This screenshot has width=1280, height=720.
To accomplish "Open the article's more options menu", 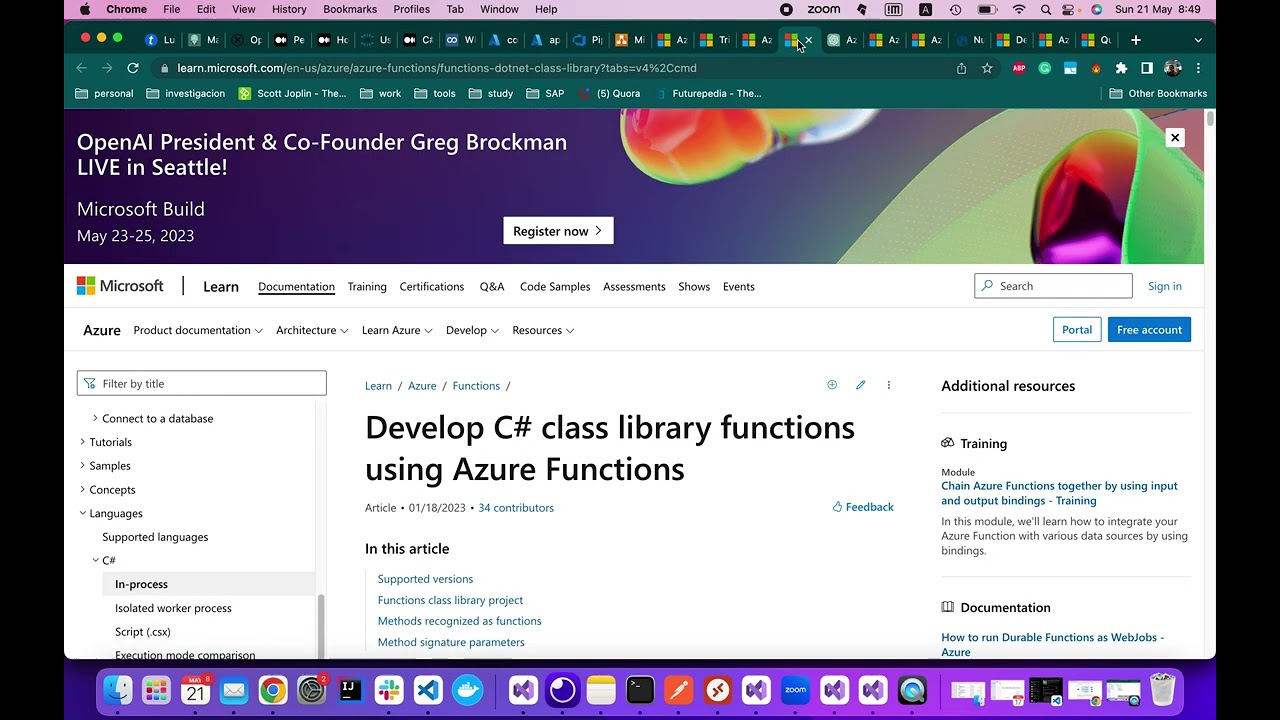I will point(888,385).
